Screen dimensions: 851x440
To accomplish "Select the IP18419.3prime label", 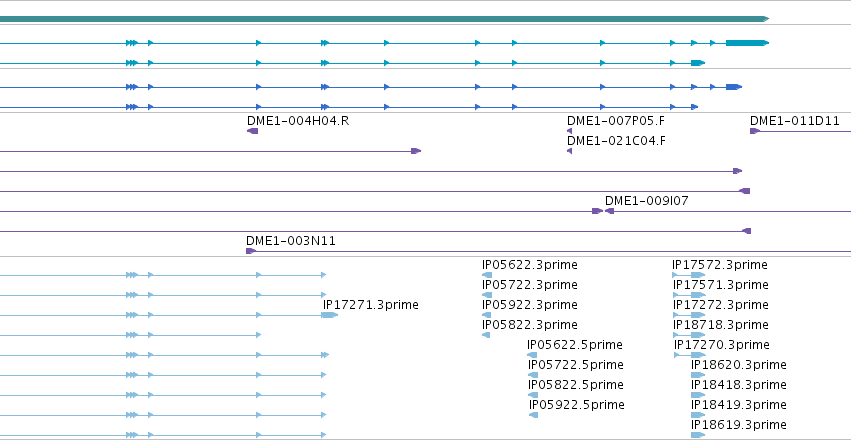I will [x=739, y=405].
